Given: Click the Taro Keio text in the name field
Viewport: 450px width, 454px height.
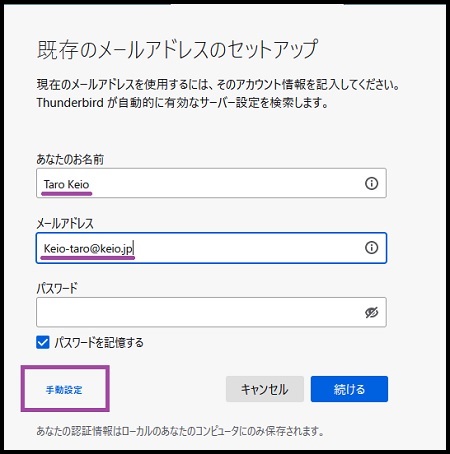Looking at the screenshot, I should tap(66, 184).
